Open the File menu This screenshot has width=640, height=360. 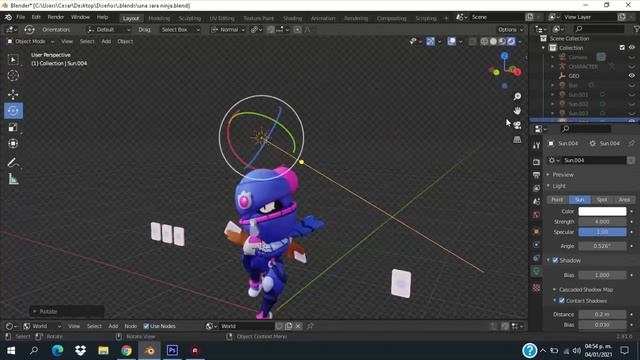tap(20, 17)
